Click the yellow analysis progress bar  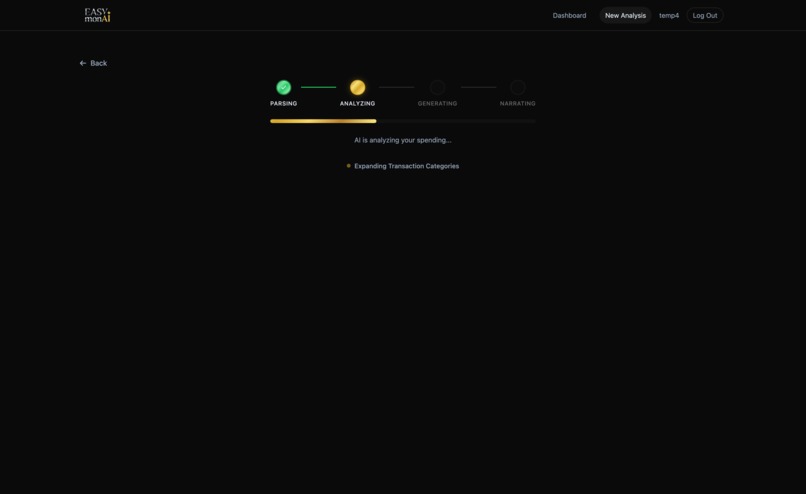click(x=323, y=121)
